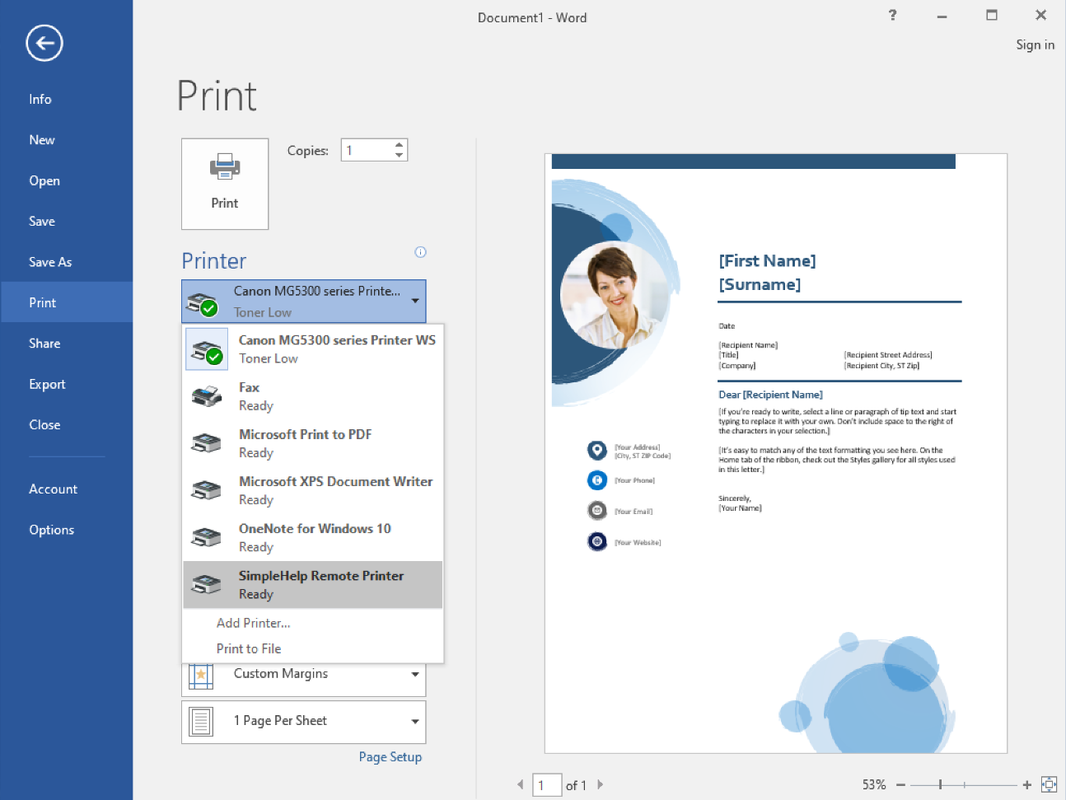Open the Export tab
The width and height of the screenshot is (1066, 800).
click(67, 384)
